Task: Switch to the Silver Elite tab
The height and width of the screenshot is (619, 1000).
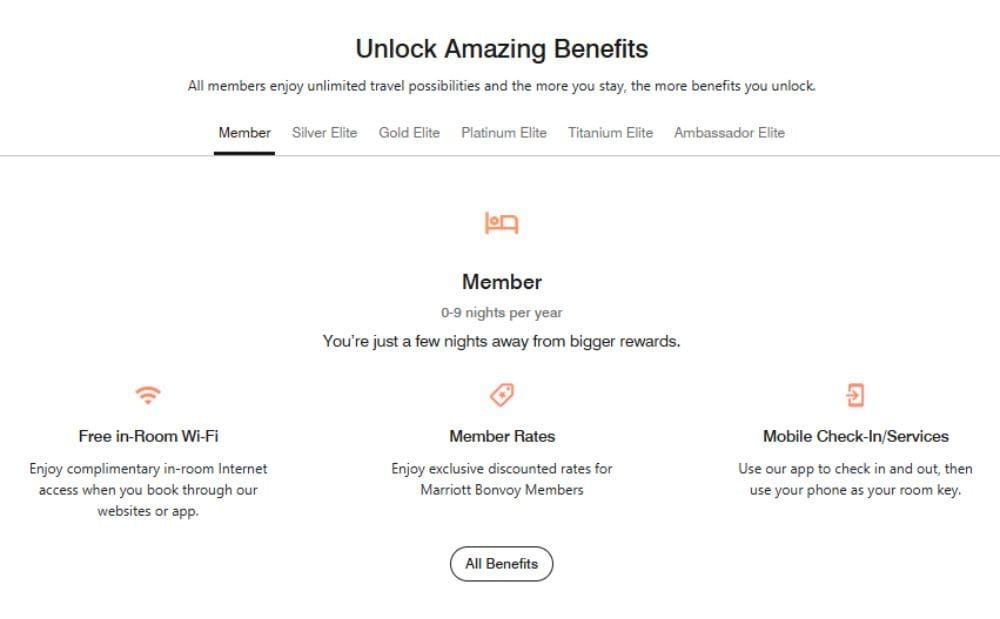Action: (324, 132)
